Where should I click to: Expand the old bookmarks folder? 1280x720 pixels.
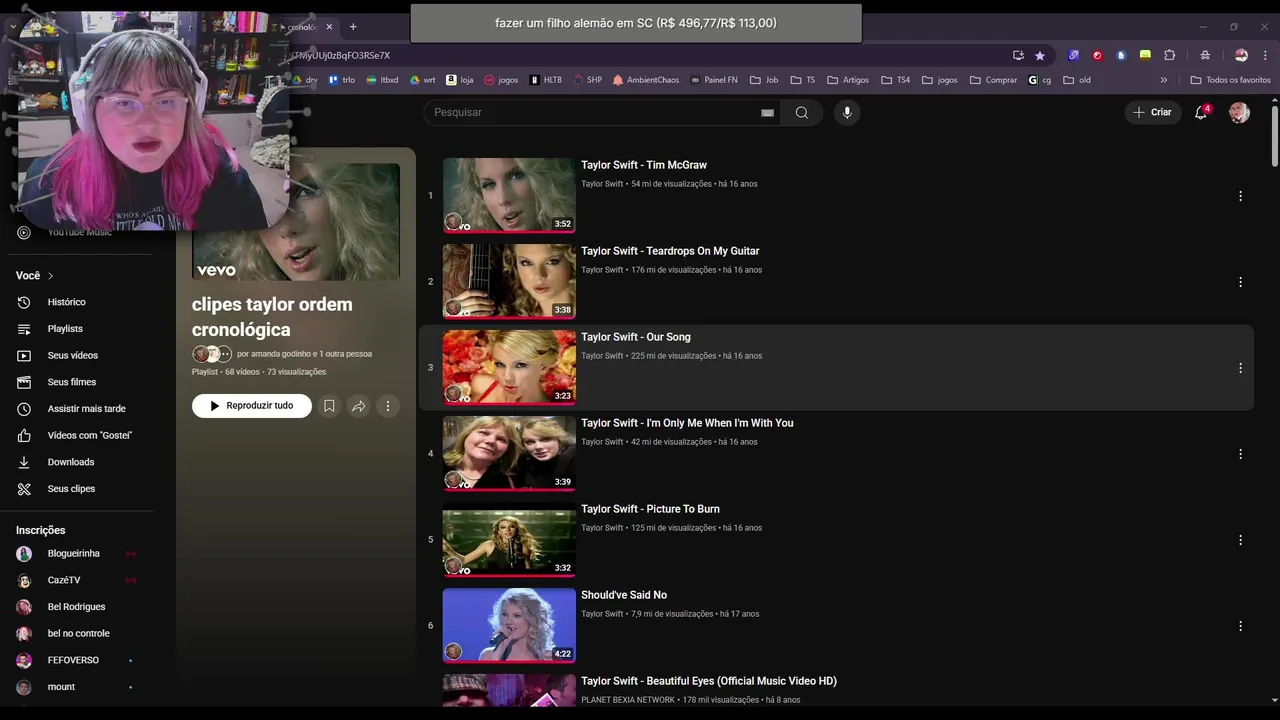[x=1077, y=80]
